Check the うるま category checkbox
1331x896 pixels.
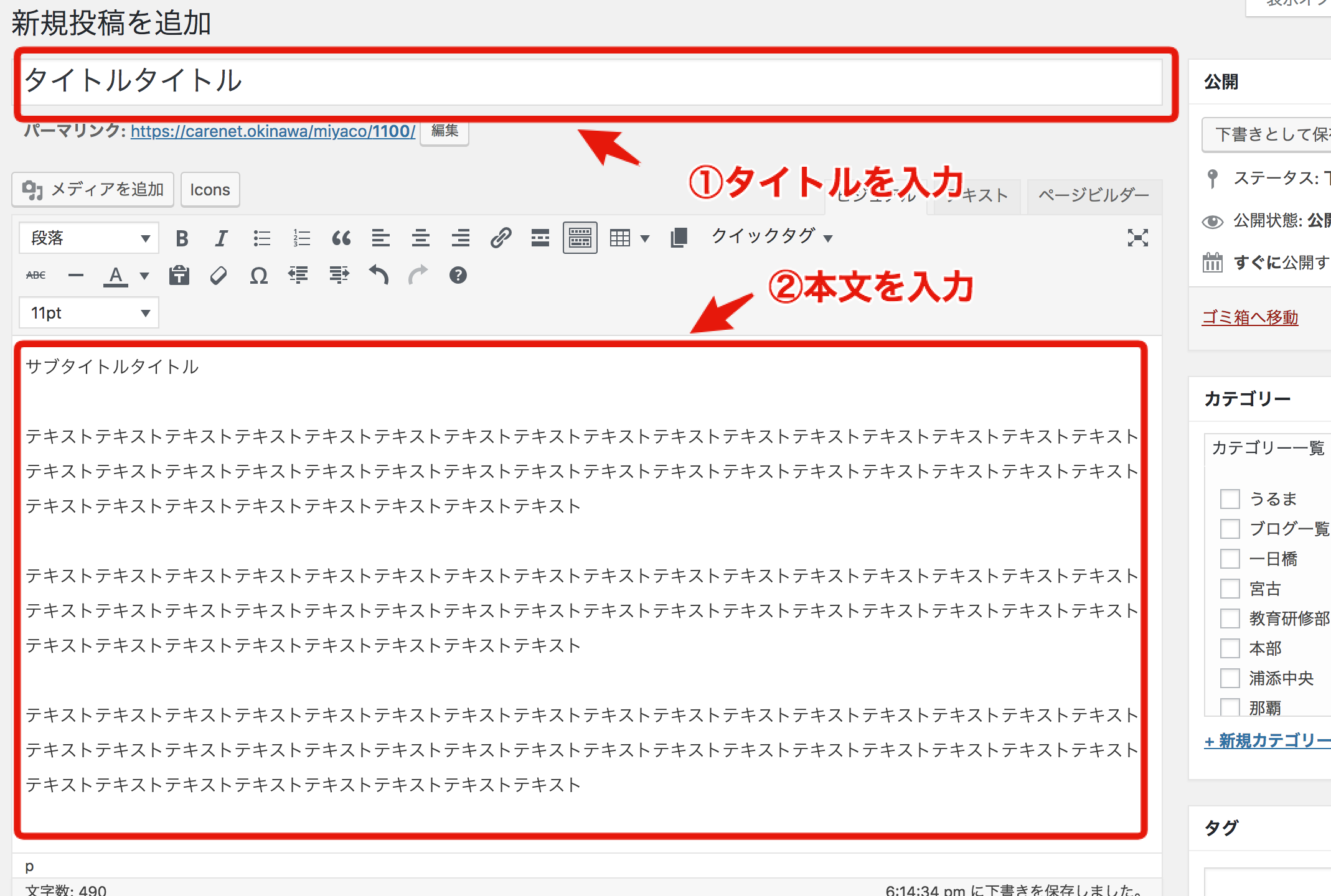1230,499
